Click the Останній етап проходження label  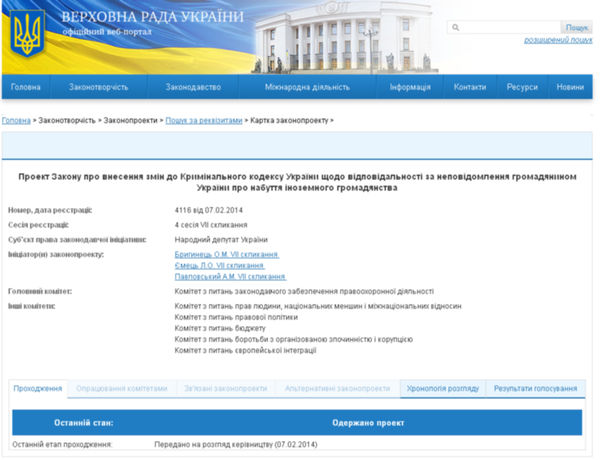coord(62,445)
